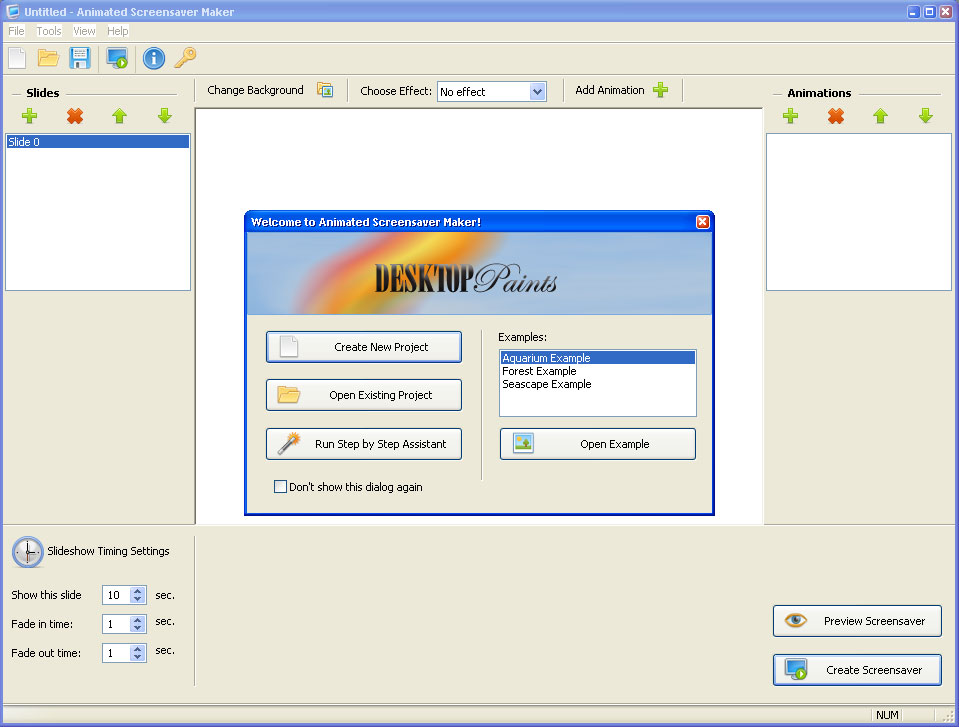
Task: Click the Create Screensaver button
Action: click(857, 670)
